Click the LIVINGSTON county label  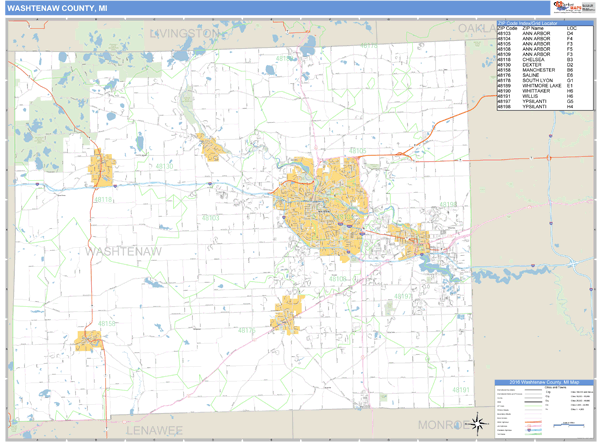coord(184,33)
